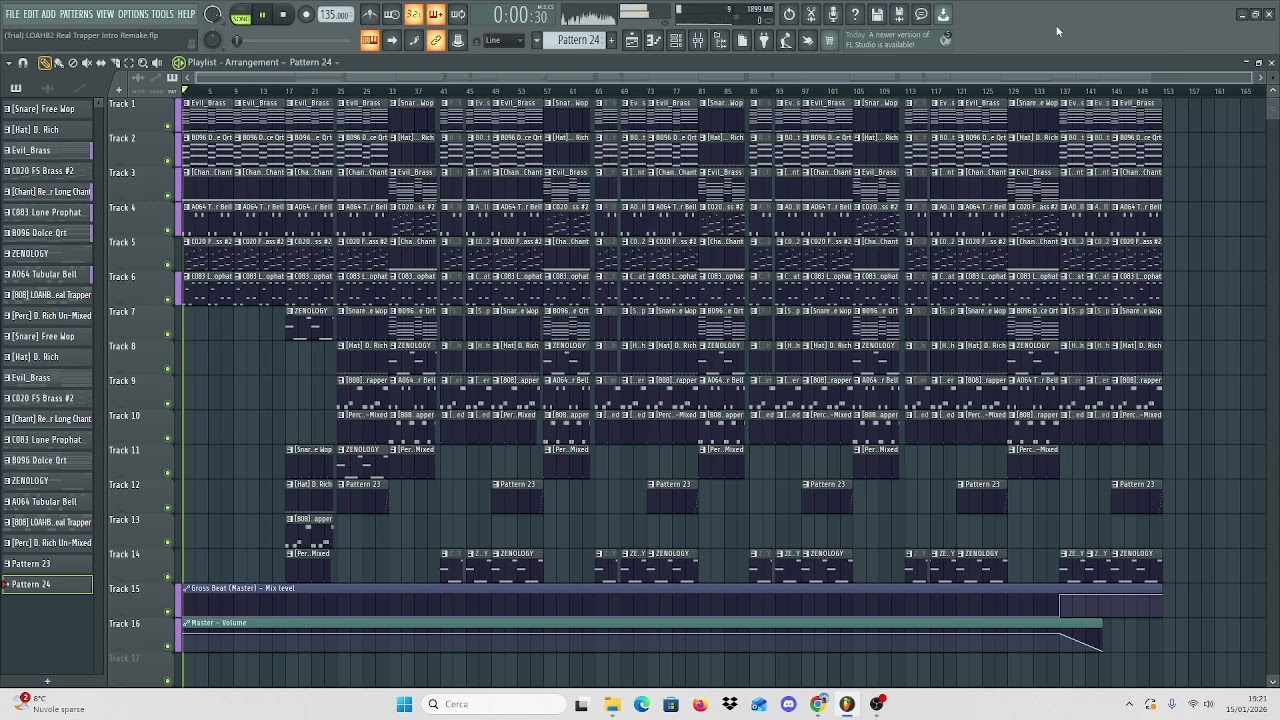Open the OPTIONS menu
The image size is (1280, 720).
tap(133, 14)
